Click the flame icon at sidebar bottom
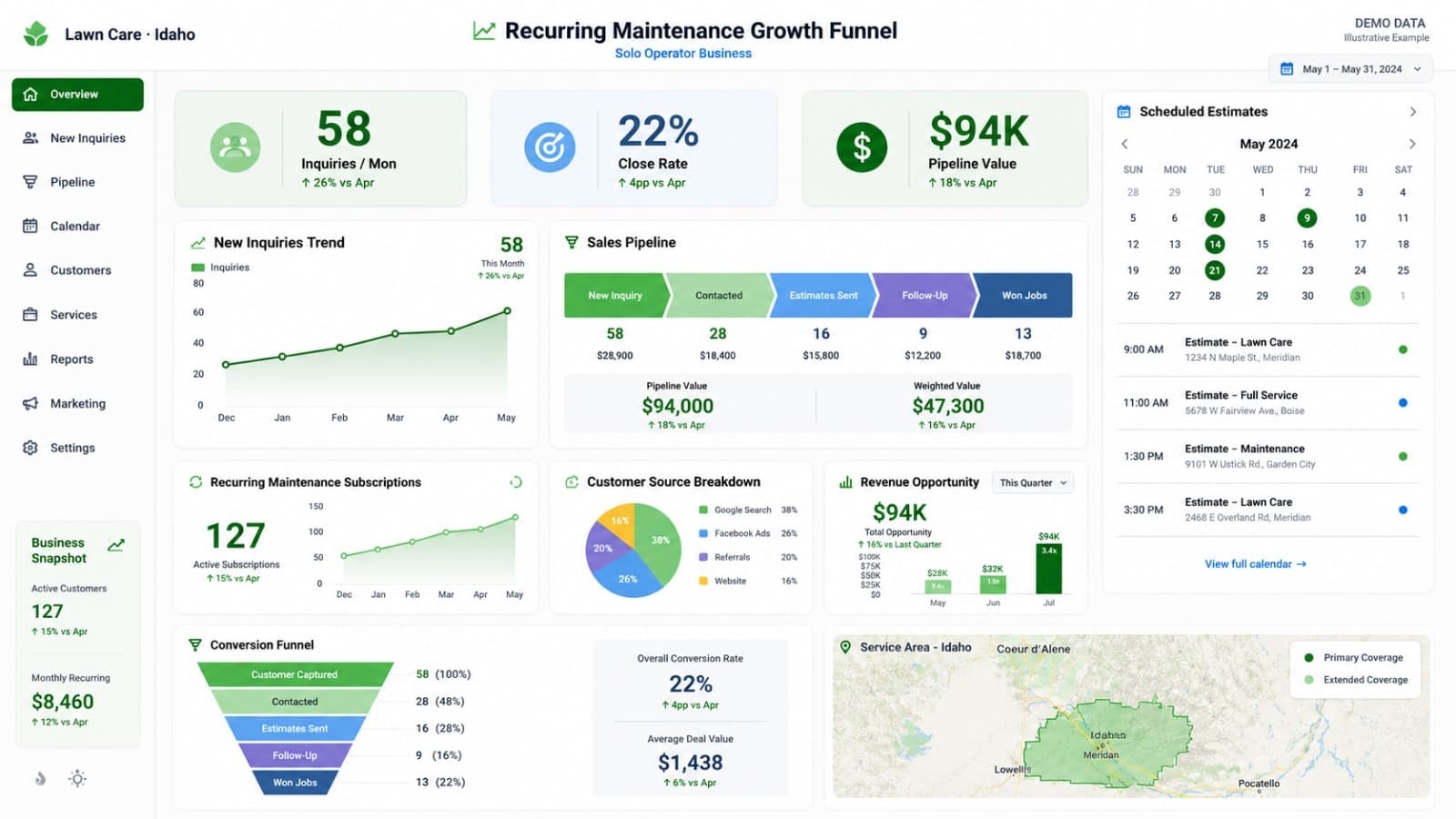Screen dimensions: 1456x819 40,779
